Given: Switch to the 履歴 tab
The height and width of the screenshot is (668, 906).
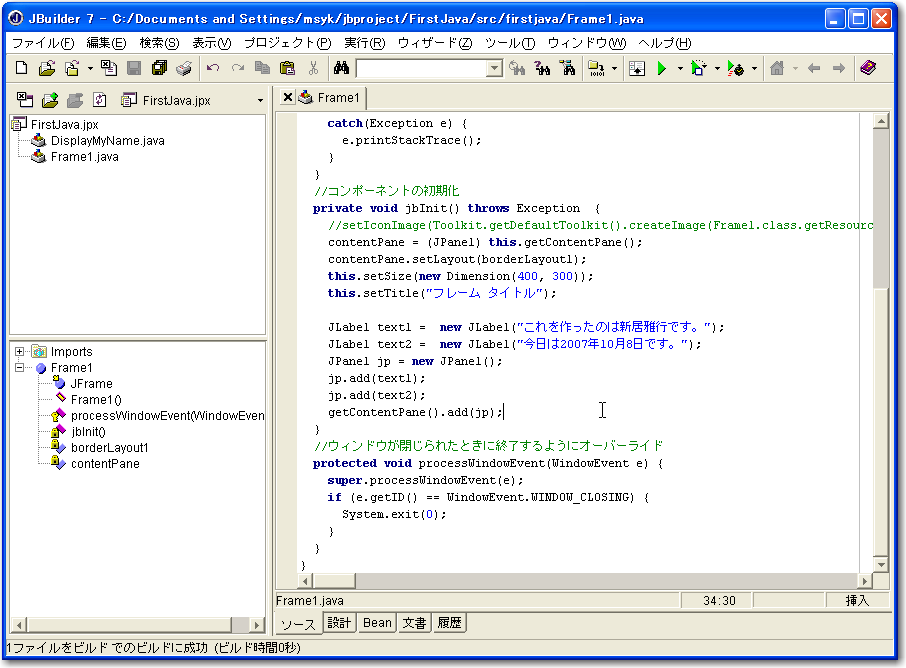Looking at the screenshot, I should pyautogui.click(x=449, y=623).
